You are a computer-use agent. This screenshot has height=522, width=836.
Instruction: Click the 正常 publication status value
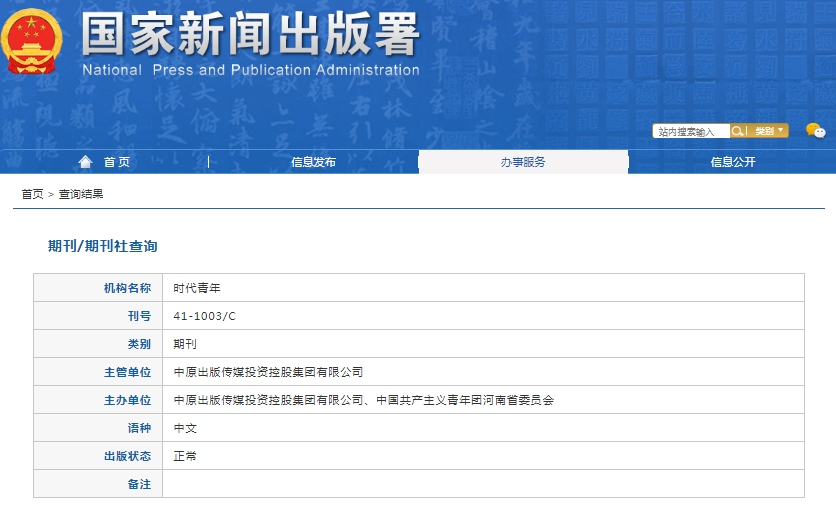pyautogui.click(x=185, y=456)
